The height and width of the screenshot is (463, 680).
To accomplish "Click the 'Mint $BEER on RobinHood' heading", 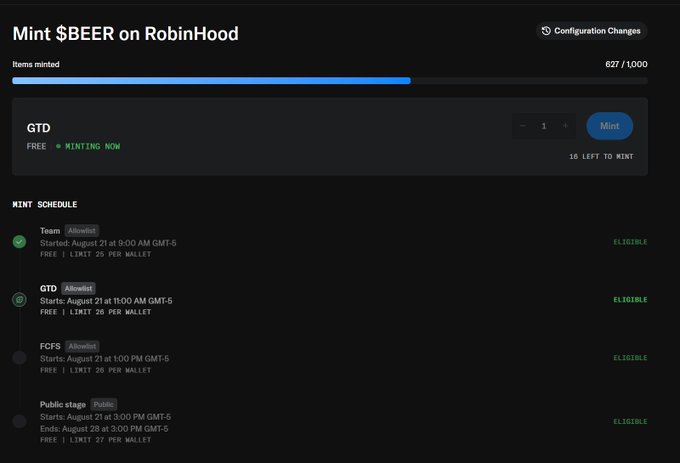I will [x=125, y=34].
